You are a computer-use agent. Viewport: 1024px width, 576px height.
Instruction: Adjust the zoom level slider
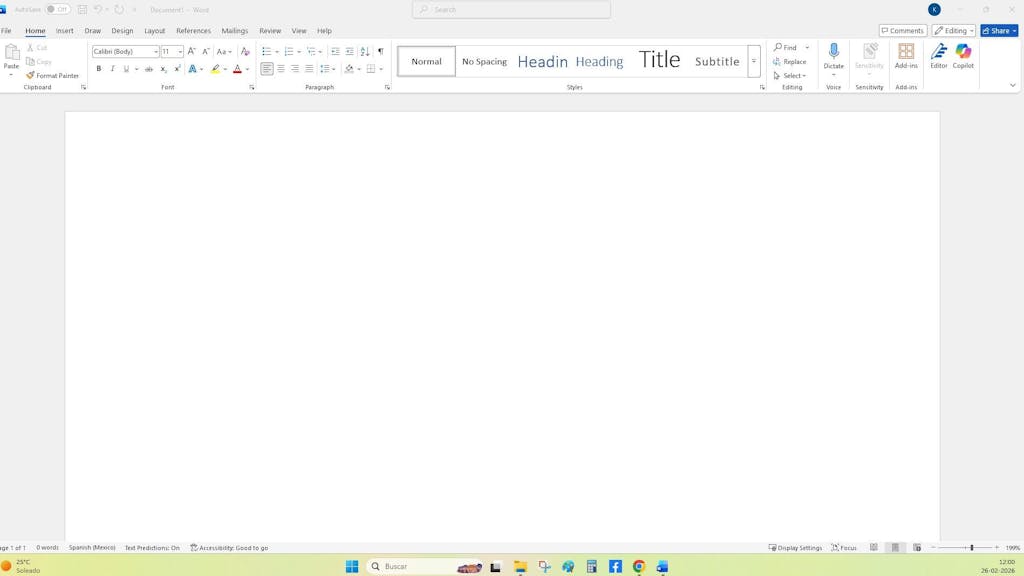tap(971, 548)
